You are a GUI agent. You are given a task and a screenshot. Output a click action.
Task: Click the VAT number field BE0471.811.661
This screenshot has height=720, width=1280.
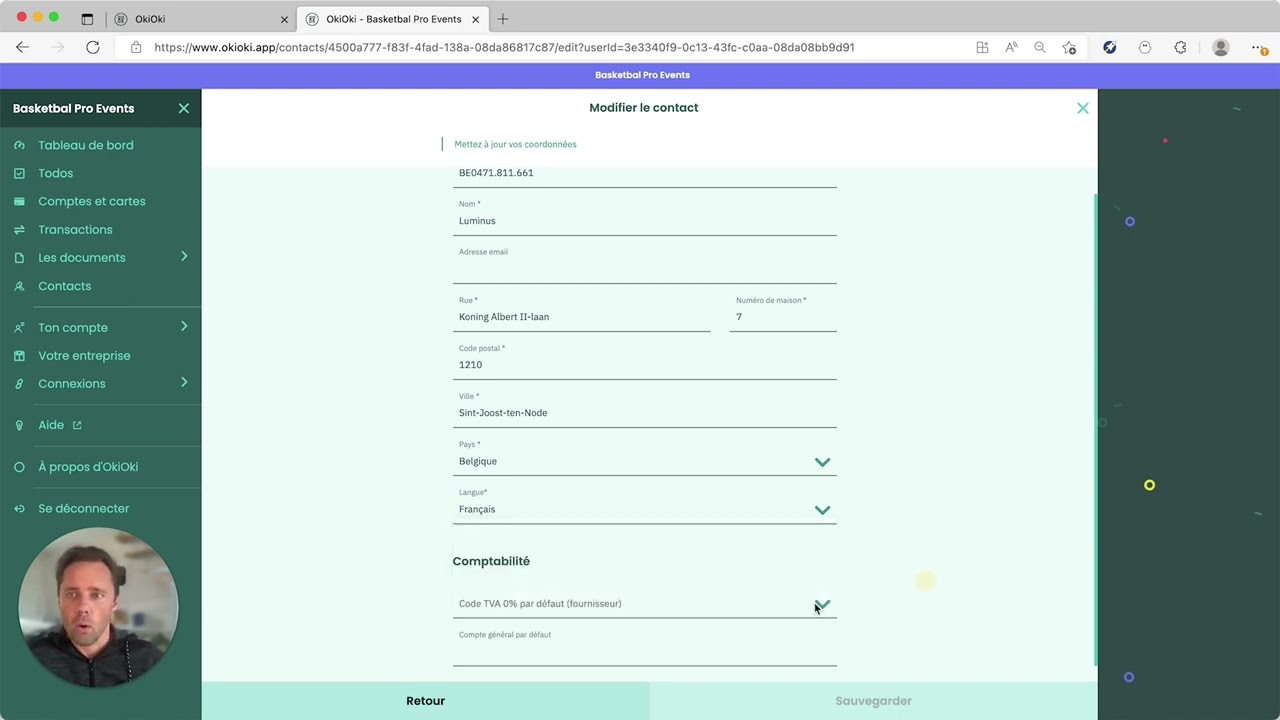[644, 174]
